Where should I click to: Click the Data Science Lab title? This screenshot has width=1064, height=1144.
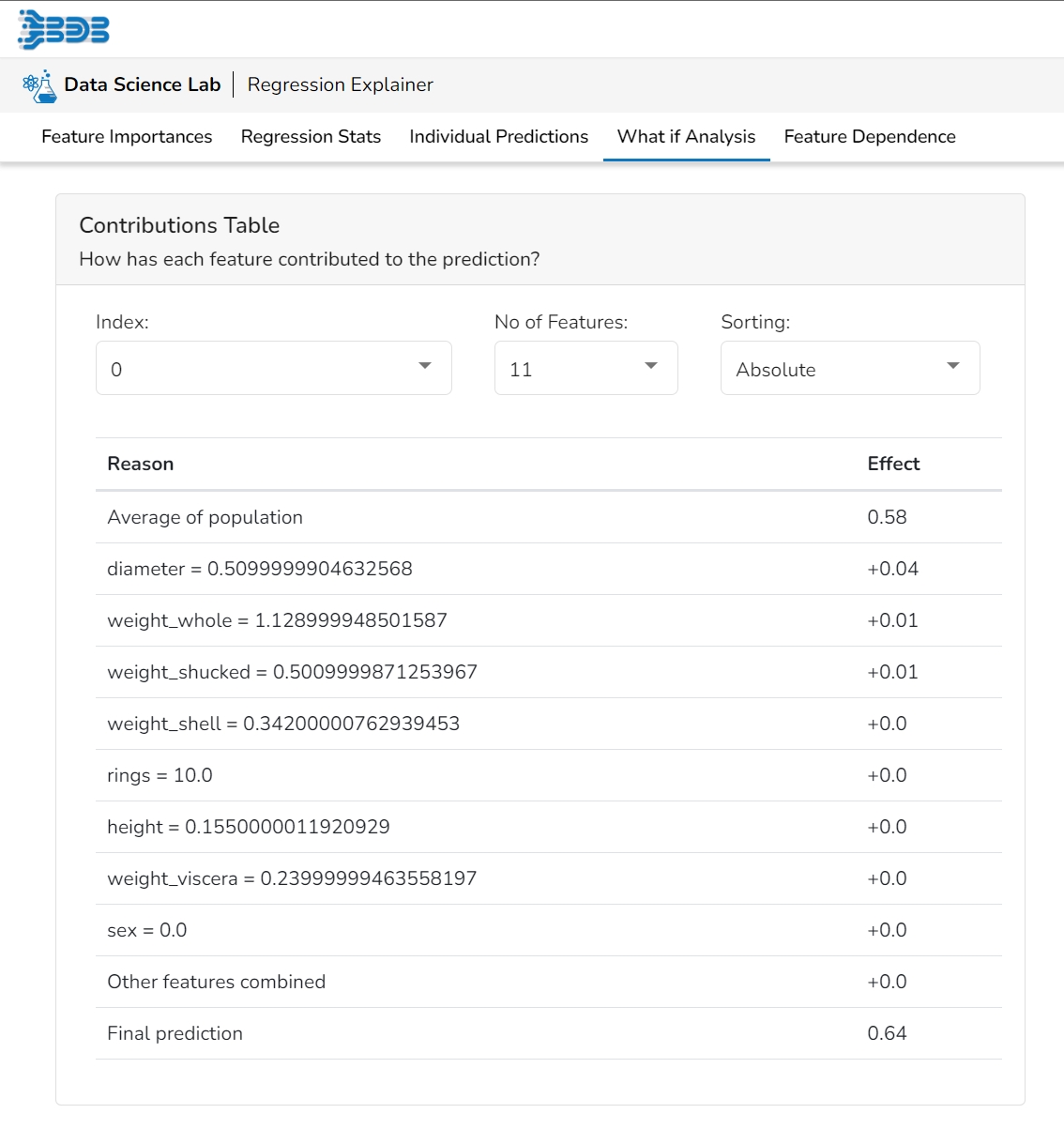[x=142, y=85]
